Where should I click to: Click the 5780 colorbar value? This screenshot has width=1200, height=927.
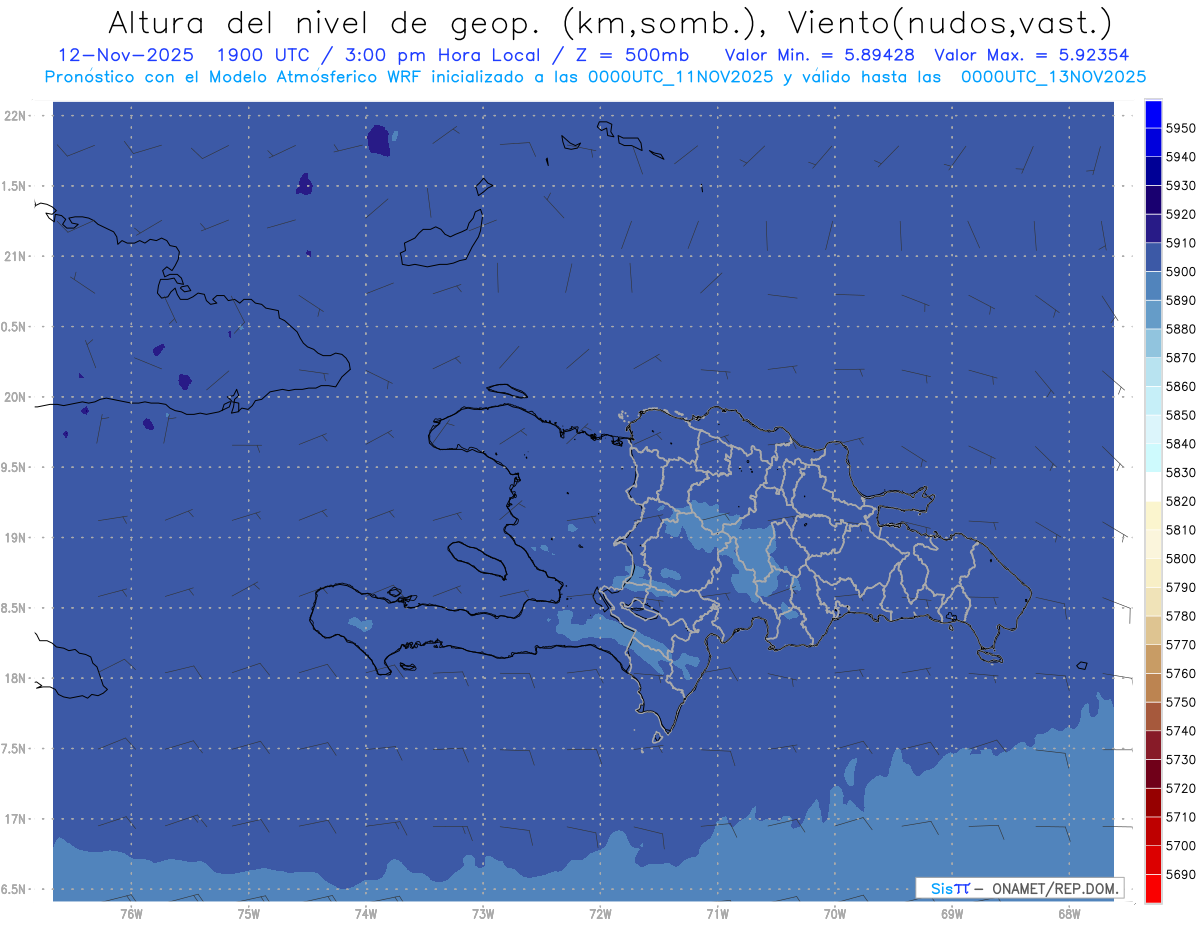click(x=1181, y=616)
